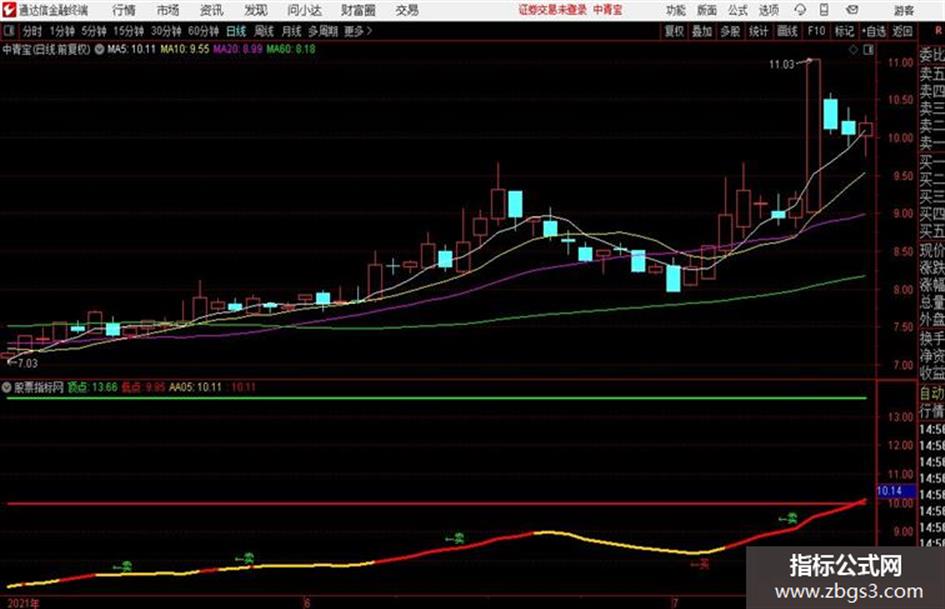Viewport: 945px width, 609px height.
Task: Switch to 15分钟 period
Action: [128, 31]
